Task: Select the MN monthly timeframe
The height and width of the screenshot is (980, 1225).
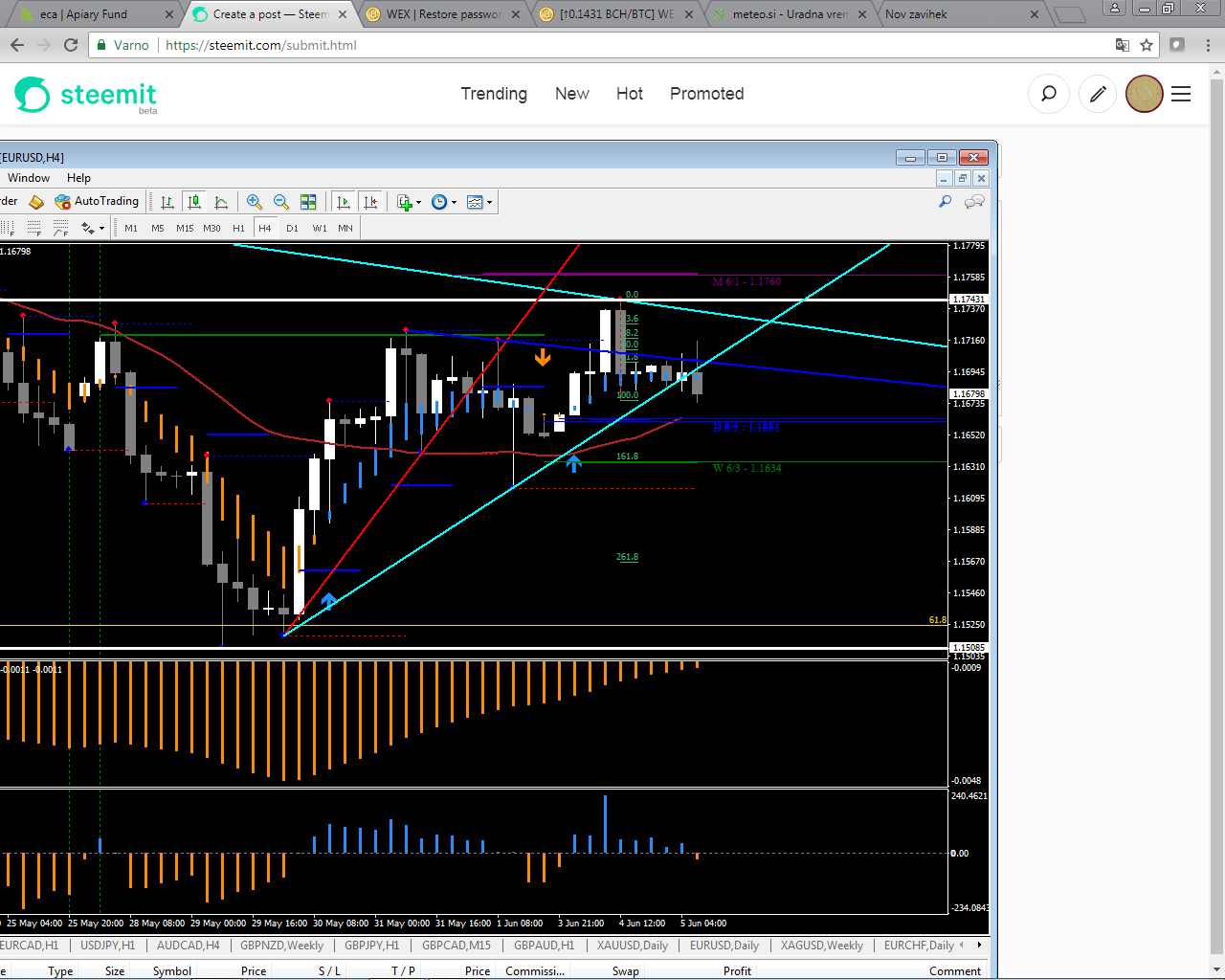Action: [345, 228]
